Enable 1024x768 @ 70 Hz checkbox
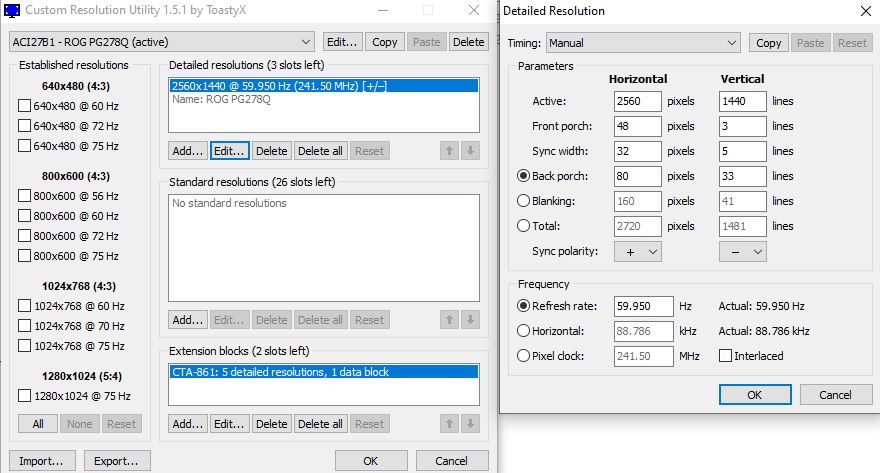 click(x=24, y=326)
